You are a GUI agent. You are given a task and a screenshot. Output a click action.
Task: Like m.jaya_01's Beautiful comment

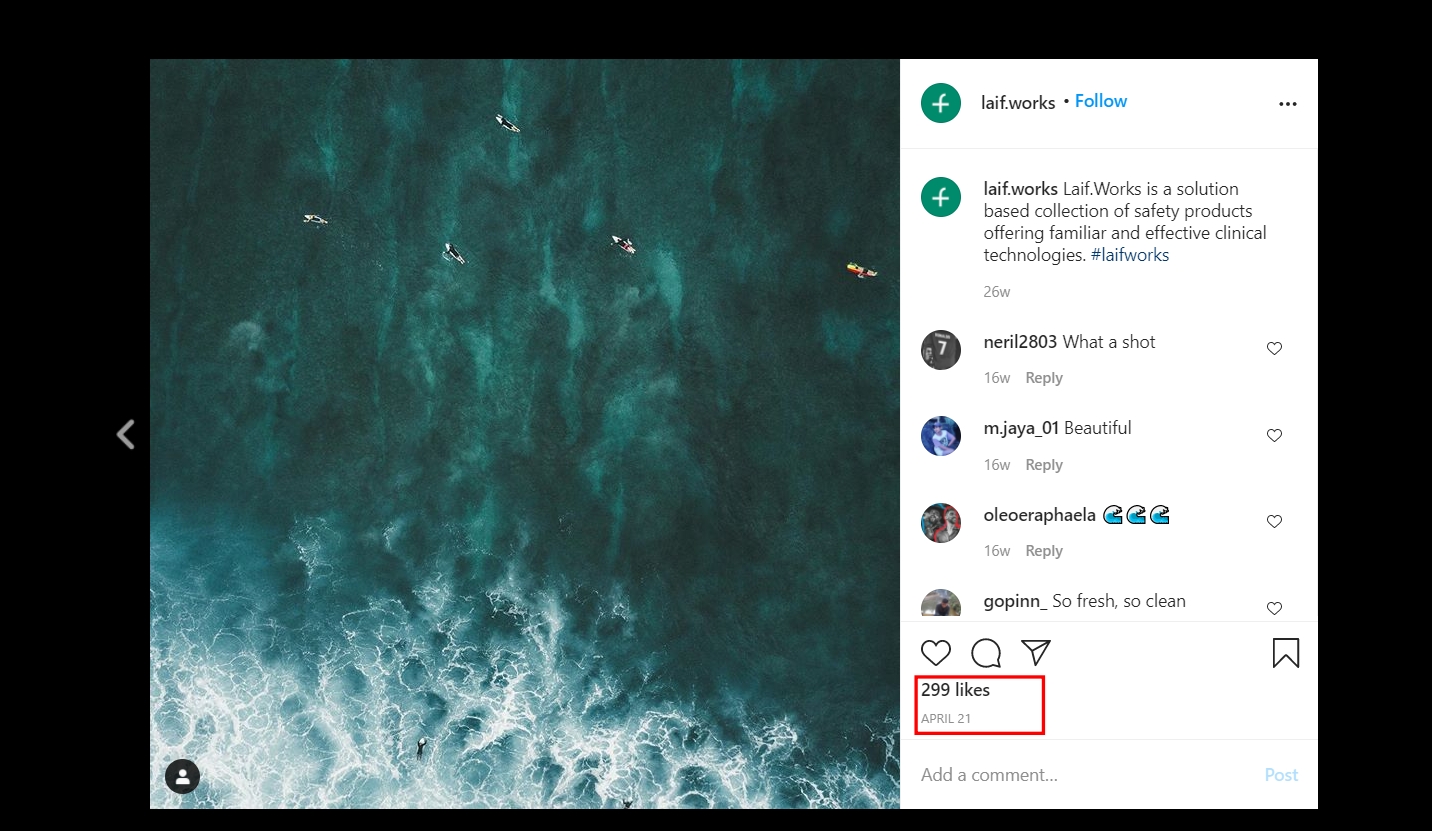(1274, 436)
